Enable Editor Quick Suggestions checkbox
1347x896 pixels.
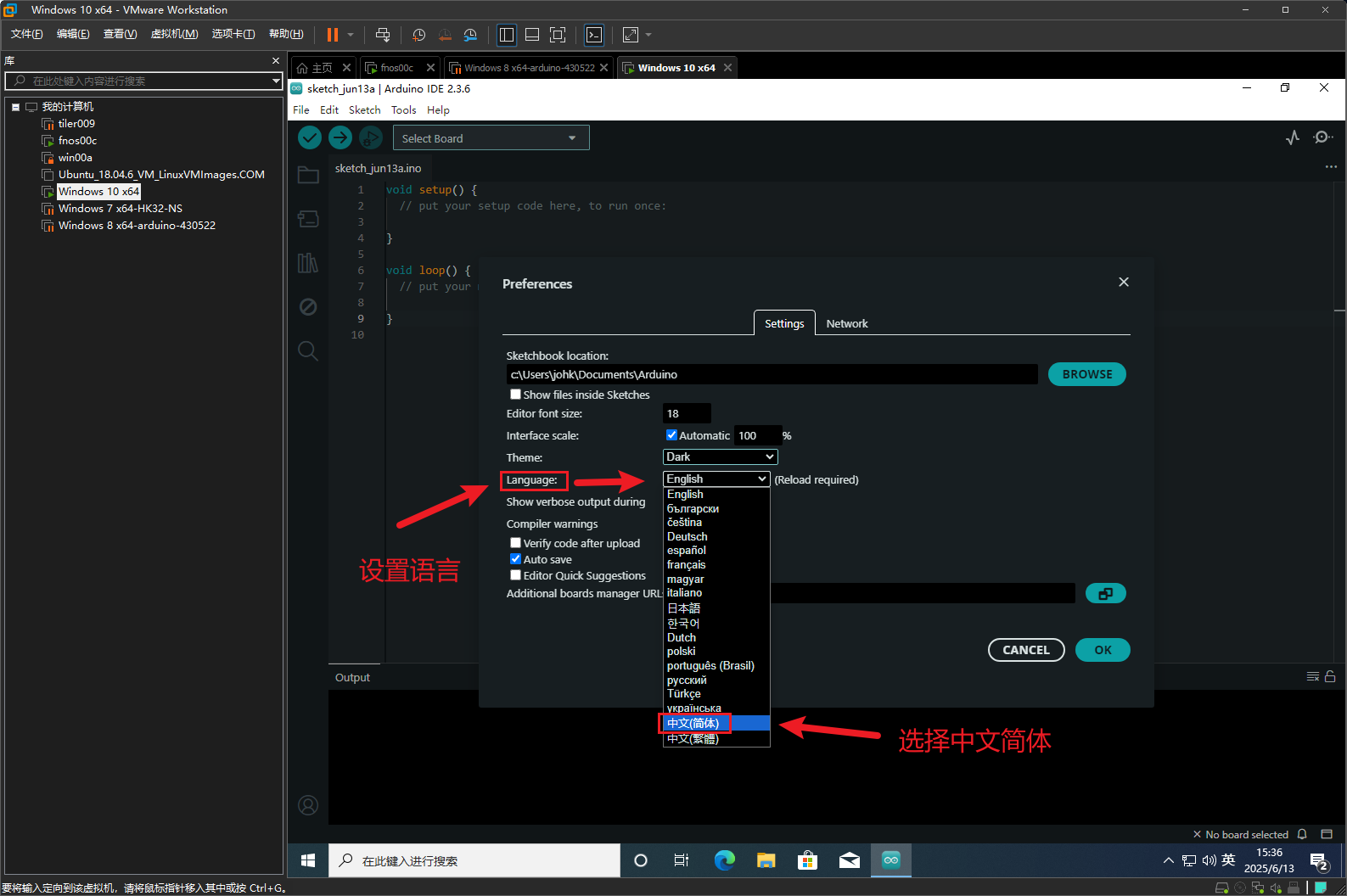point(515,575)
